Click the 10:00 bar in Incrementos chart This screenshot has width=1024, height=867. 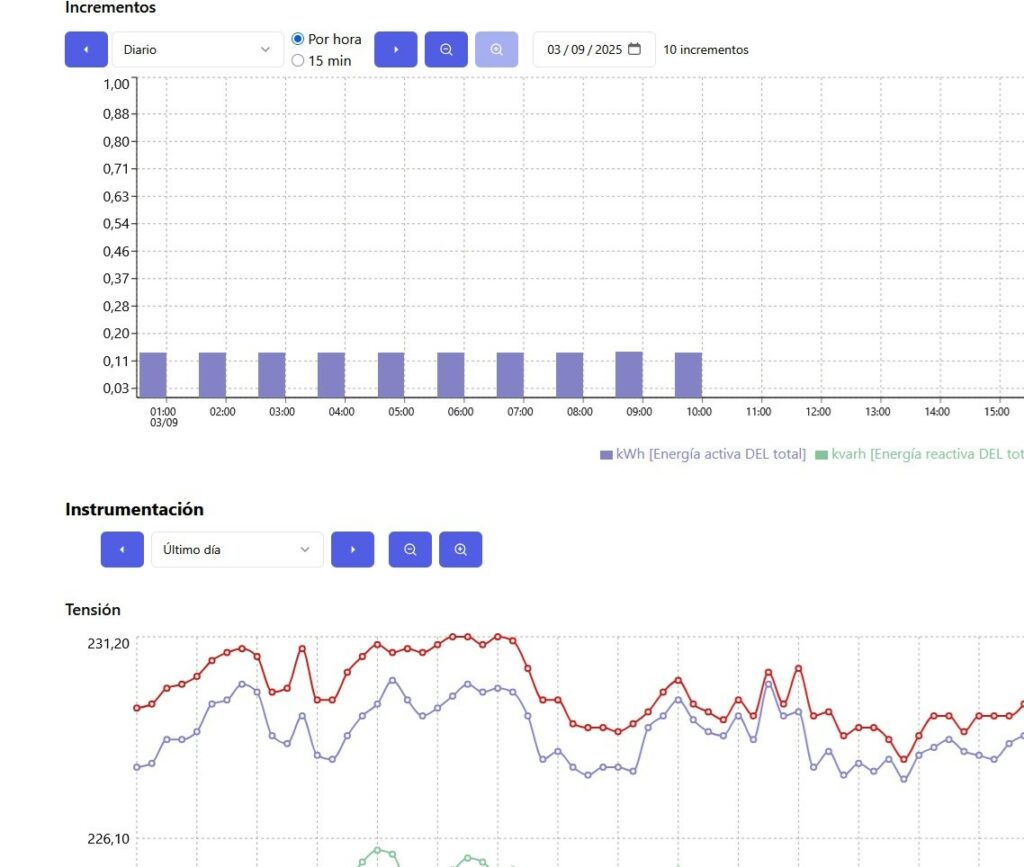(x=688, y=375)
